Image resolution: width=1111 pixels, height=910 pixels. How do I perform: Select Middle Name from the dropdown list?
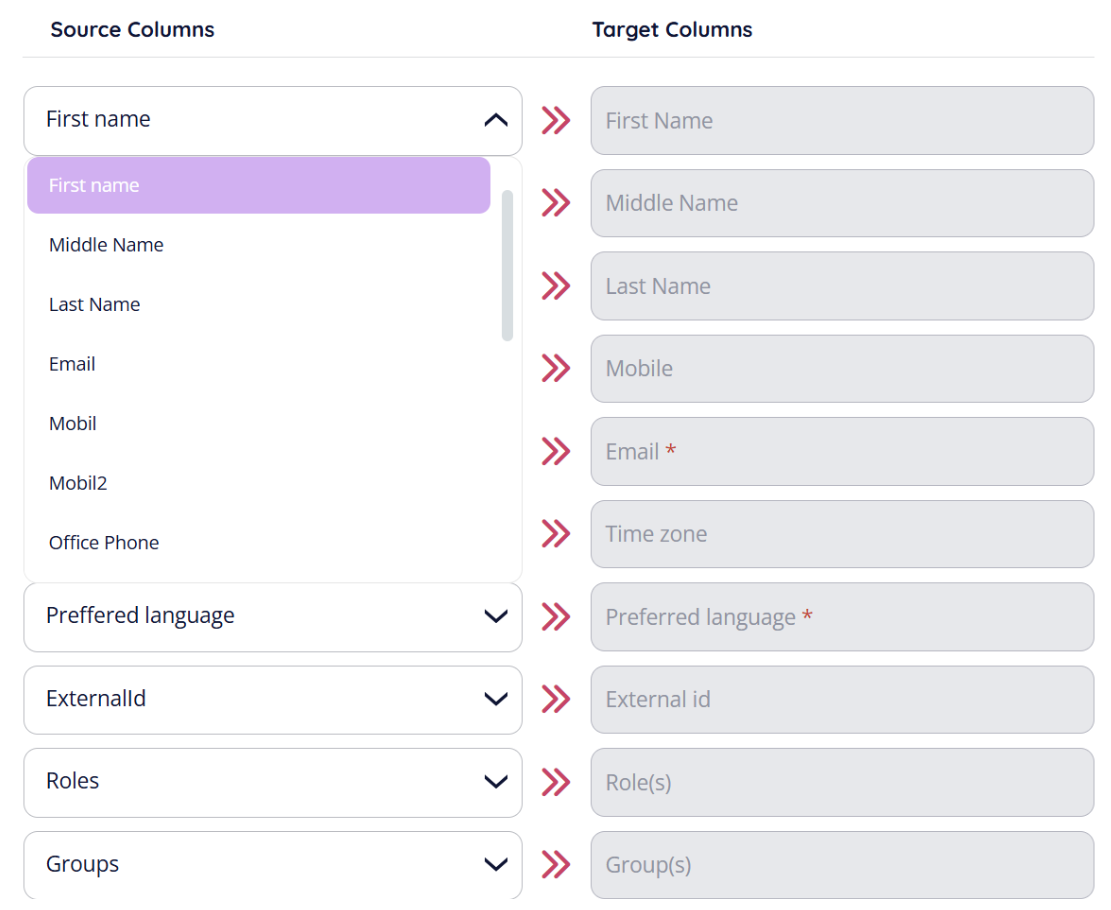coord(106,245)
